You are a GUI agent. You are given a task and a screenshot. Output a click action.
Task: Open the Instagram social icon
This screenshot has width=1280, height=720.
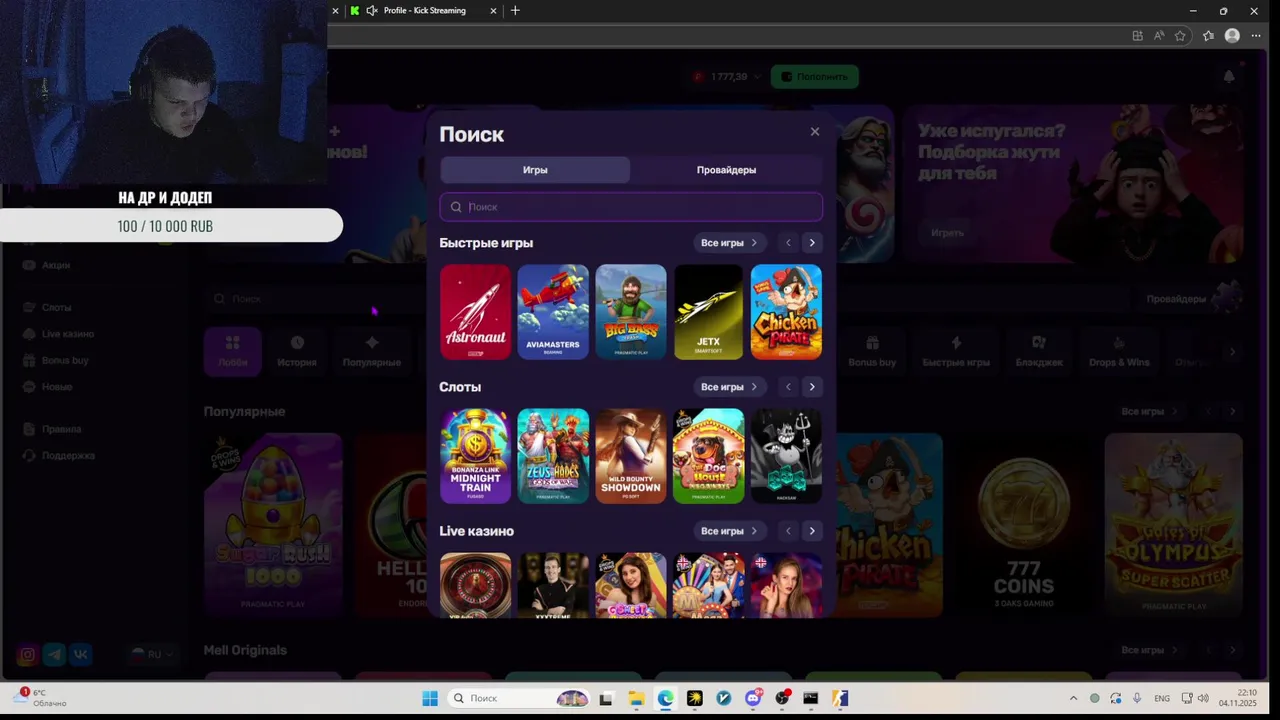pyautogui.click(x=28, y=655)
